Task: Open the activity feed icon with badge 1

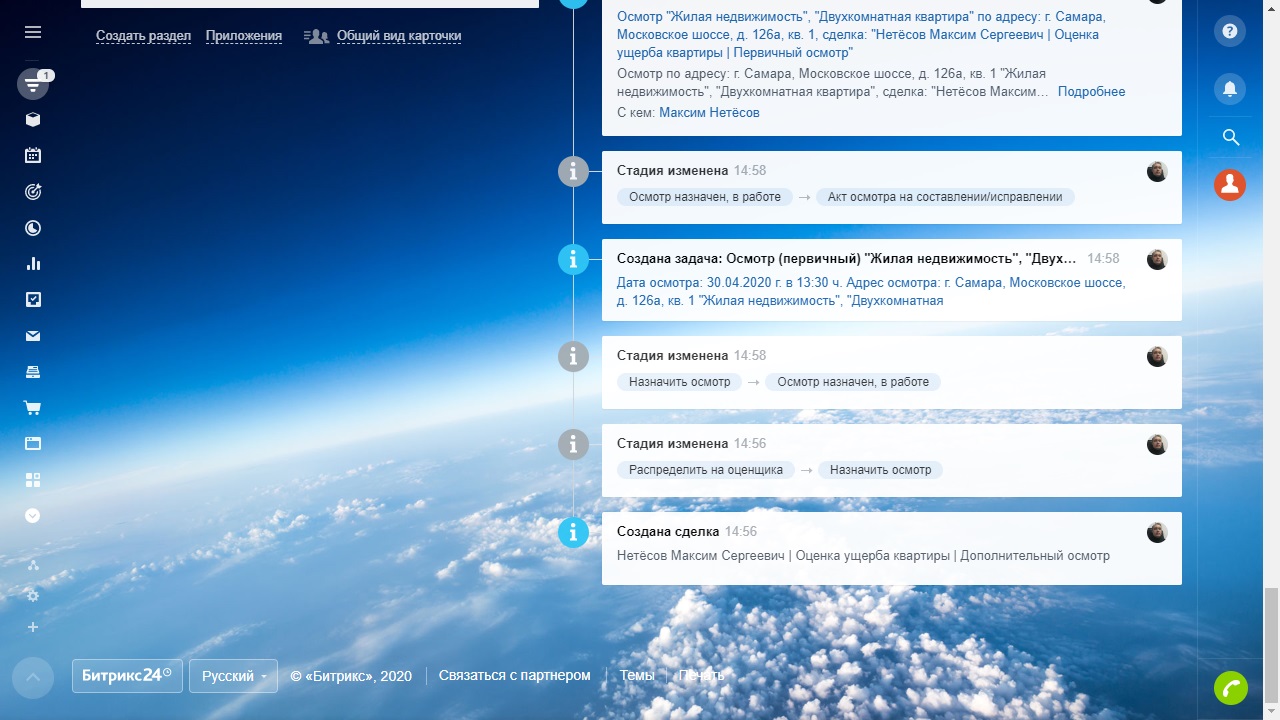Action: click(33, 84)
